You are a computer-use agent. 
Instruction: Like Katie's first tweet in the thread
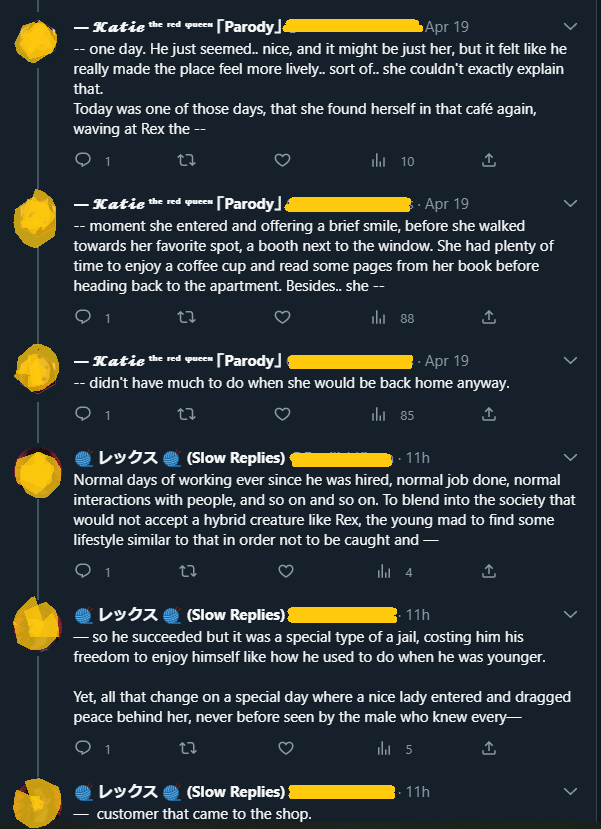(282, 160)
